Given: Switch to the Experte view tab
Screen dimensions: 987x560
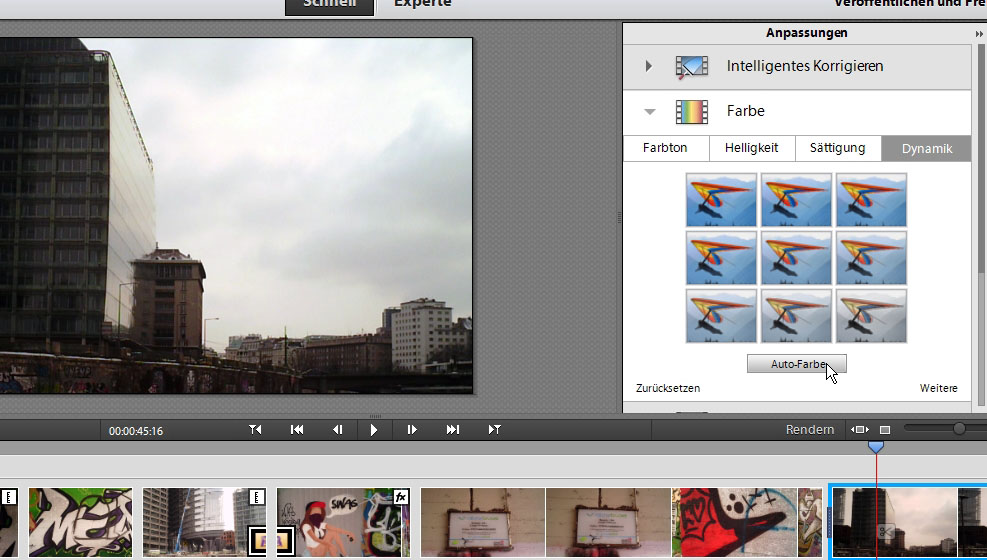Looking at the screenshot, I should click(x=422, y=4).
